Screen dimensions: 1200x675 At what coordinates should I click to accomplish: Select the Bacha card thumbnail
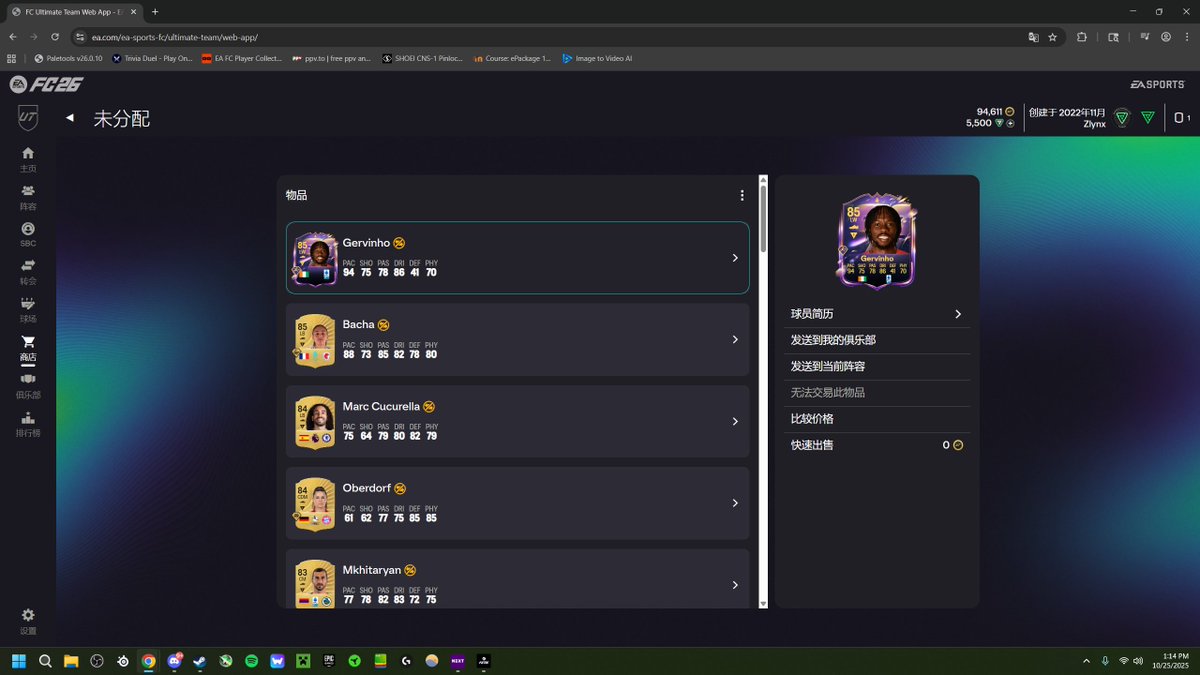pos(315,340)
